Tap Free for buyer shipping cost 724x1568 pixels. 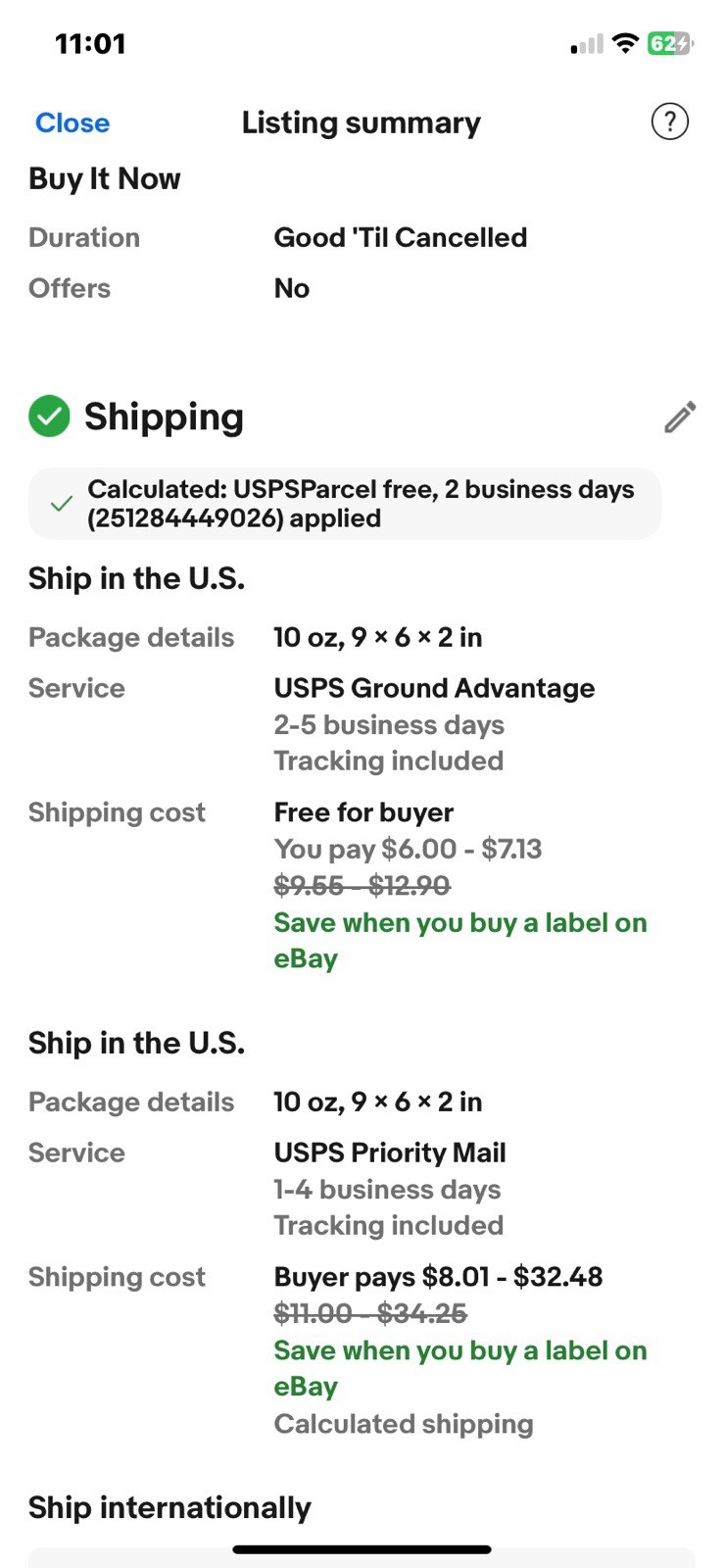(x=363, y=812)
